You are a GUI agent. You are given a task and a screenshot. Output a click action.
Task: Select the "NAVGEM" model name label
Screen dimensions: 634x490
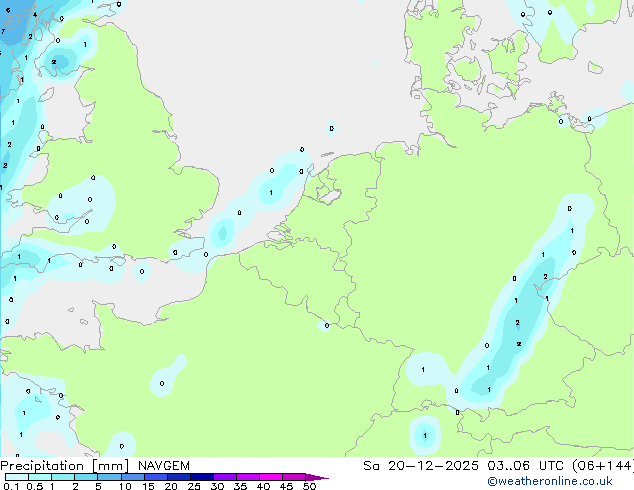coord(164,466)
